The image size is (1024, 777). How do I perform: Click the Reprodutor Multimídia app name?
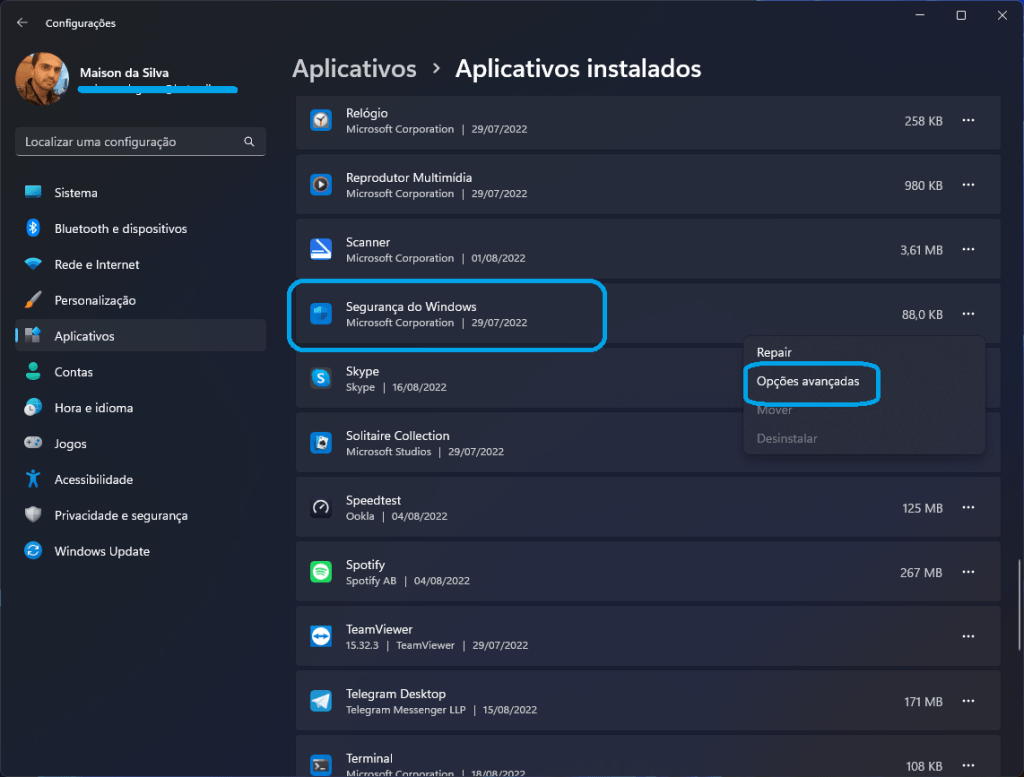[409, 178]
